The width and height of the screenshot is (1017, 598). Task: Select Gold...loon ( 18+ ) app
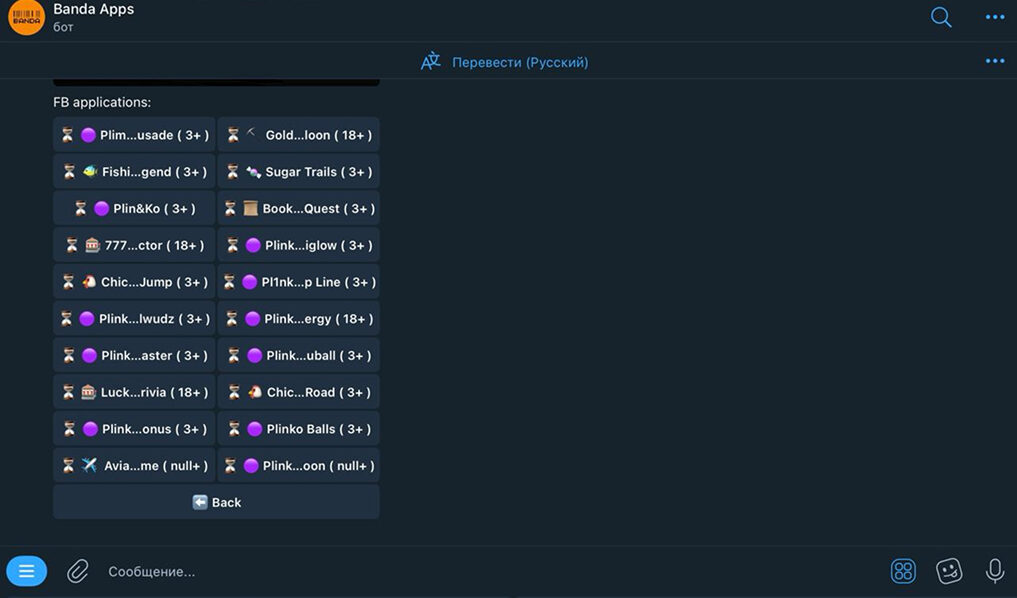coord(298,135)
